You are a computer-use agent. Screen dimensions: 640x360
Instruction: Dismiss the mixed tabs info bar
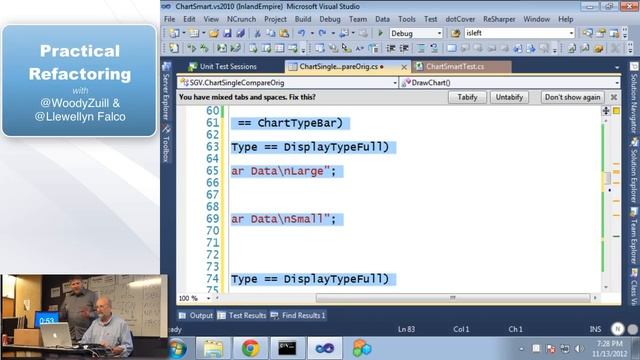click(613, 97)
